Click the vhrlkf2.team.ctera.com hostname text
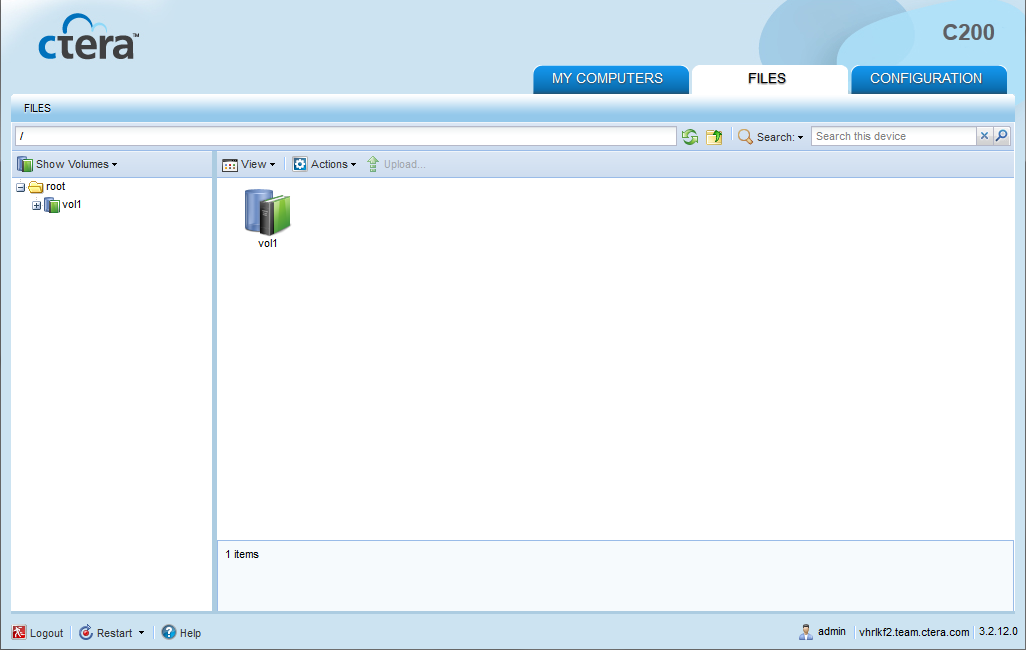 click(x=914, y=632)
